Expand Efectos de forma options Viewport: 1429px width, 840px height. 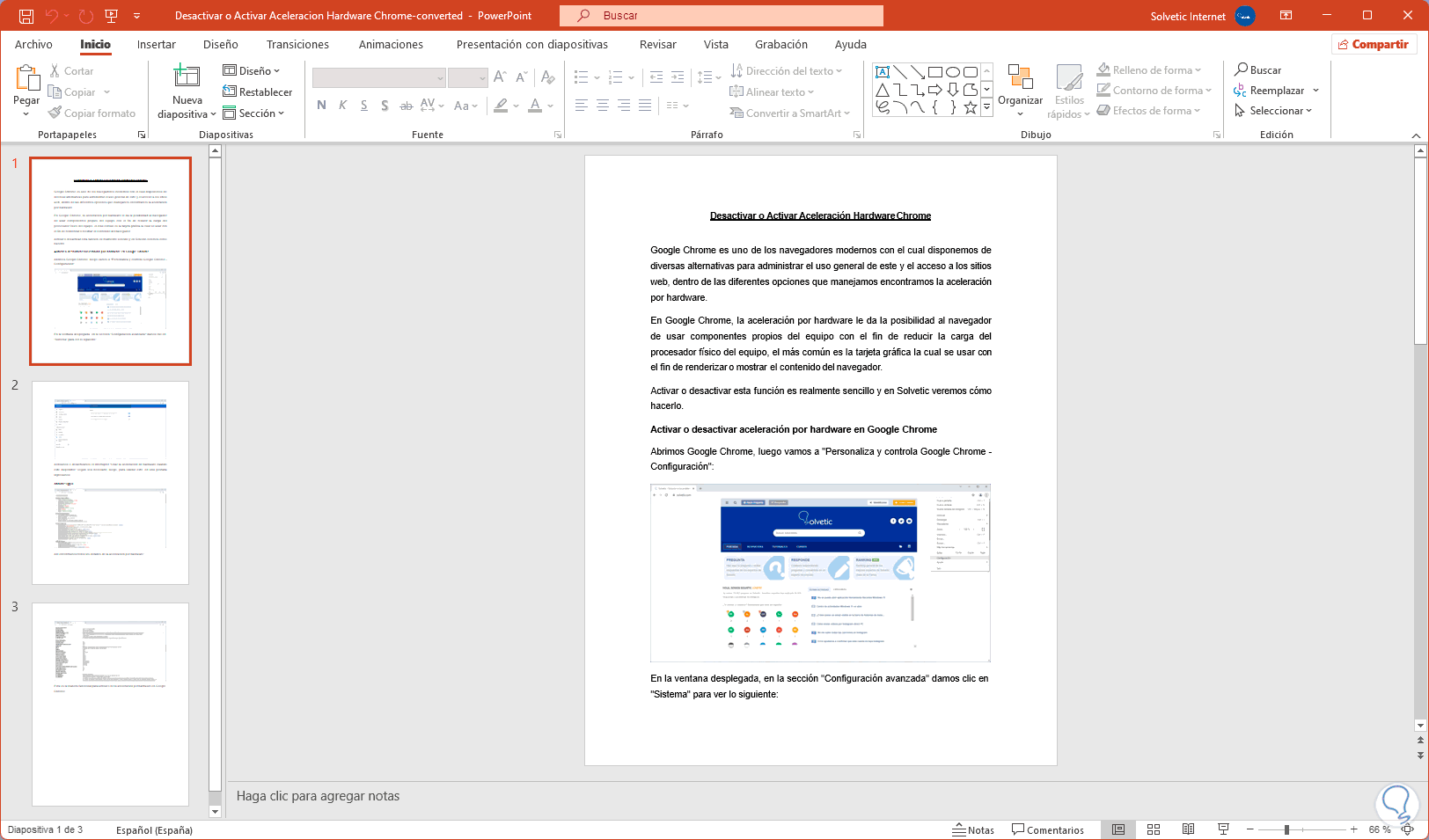click(x=1149, y=110)
